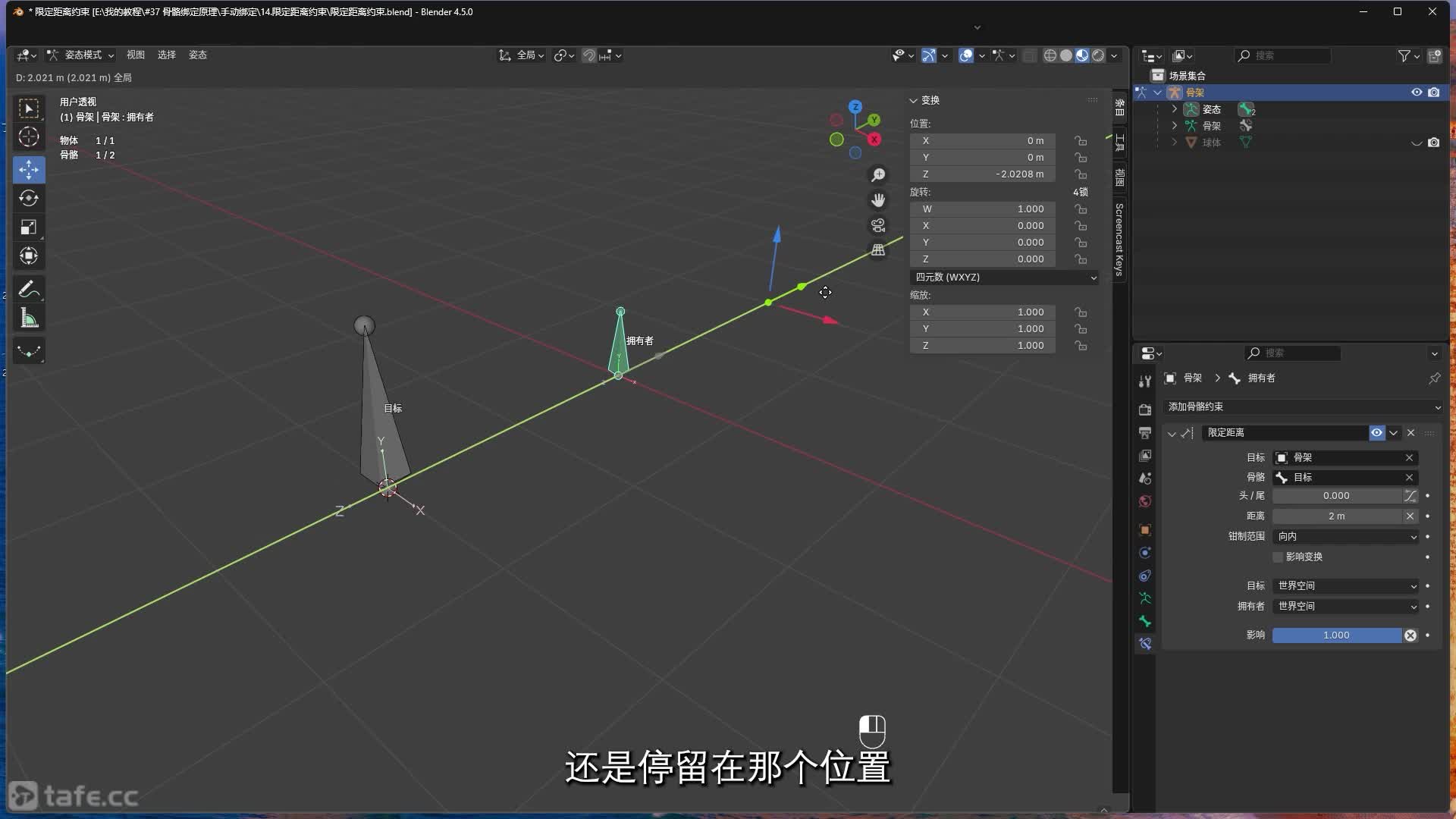This screenshot has width=1456, height=819.
Task: Toggle camera view icon
Action: coord(878,225)
